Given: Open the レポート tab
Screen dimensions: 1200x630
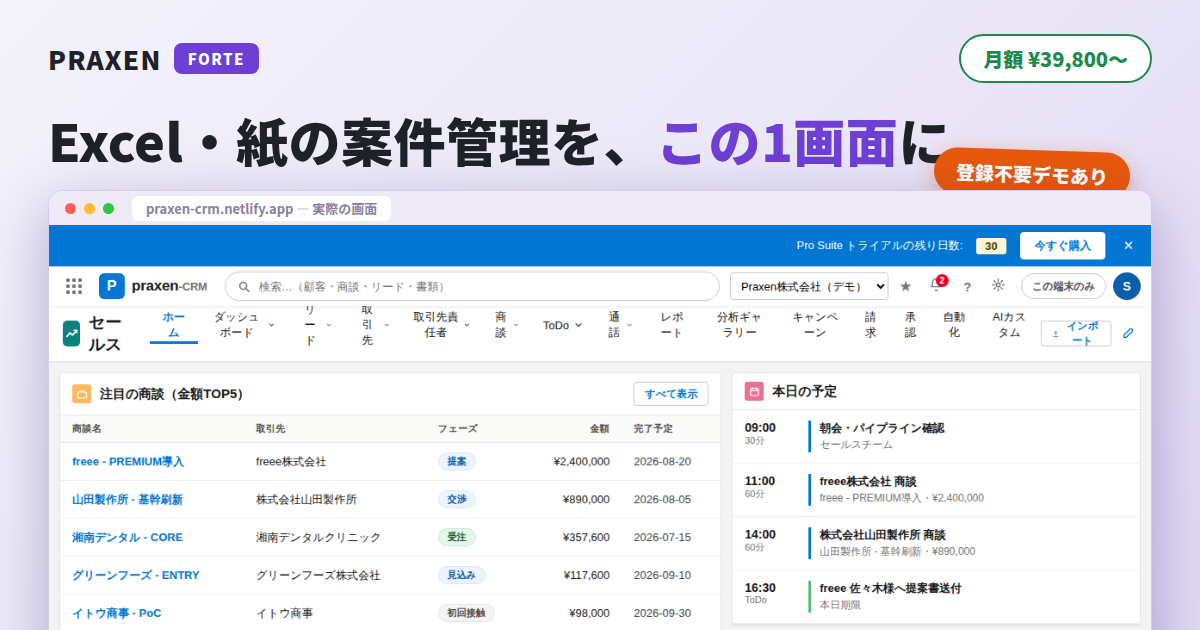Looking at the screenshot, I should tap(672, 325).
